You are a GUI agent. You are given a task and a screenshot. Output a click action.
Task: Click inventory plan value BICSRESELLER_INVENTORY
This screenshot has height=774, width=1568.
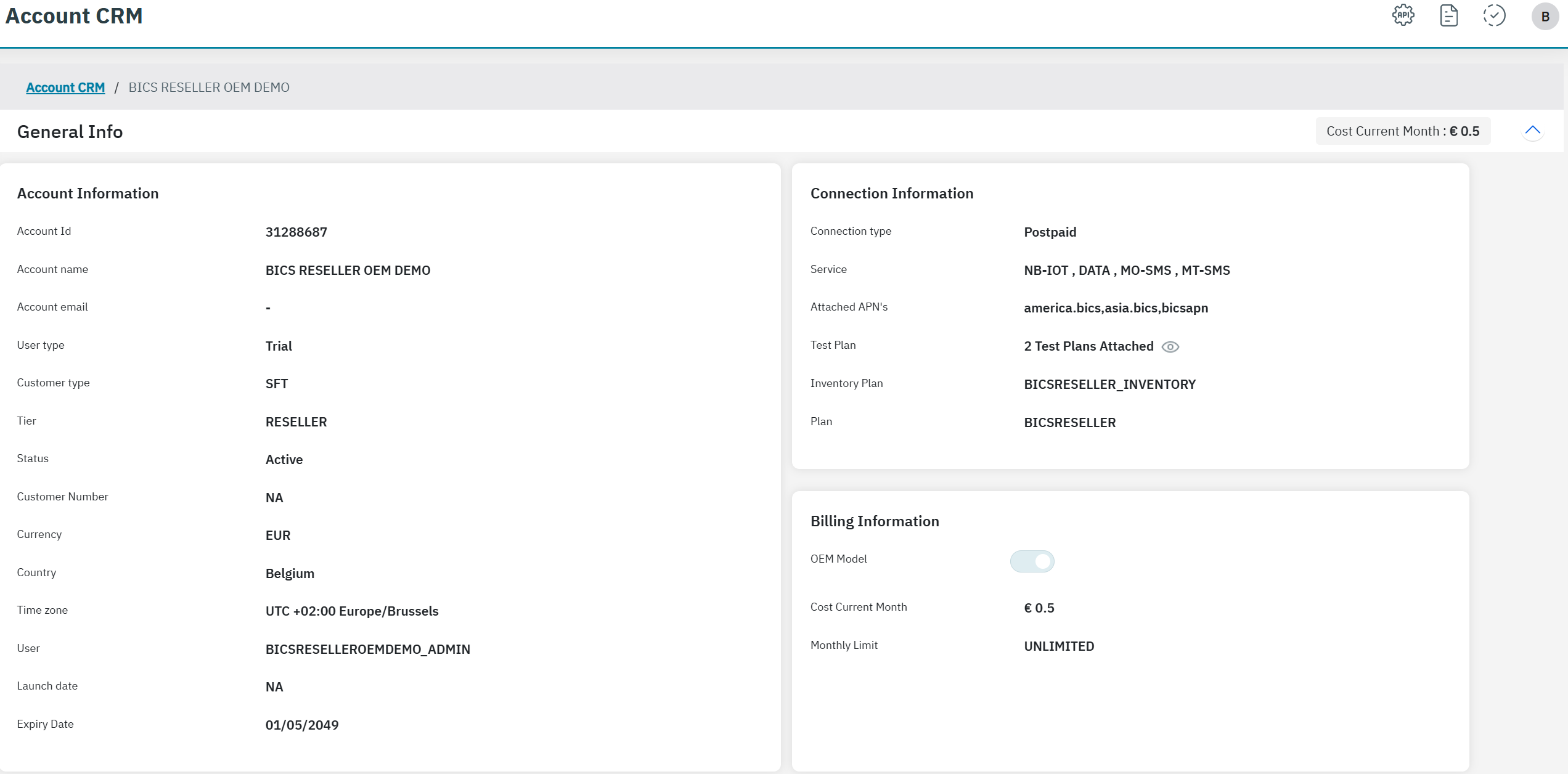[x=1109, y=385]
